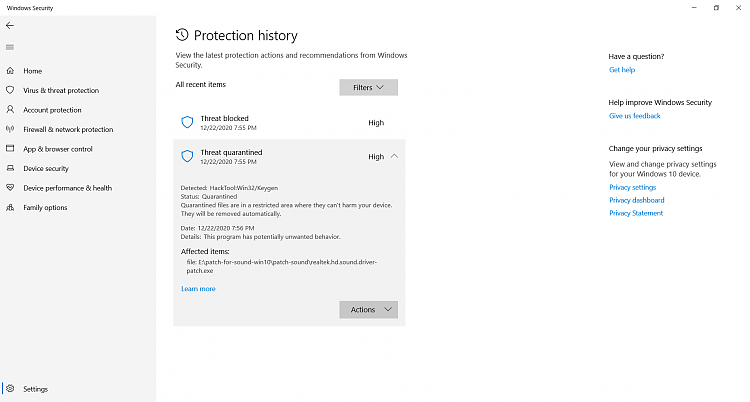Click the Get help link
This screenshot has height=402, width=750.
coord(622,70)
